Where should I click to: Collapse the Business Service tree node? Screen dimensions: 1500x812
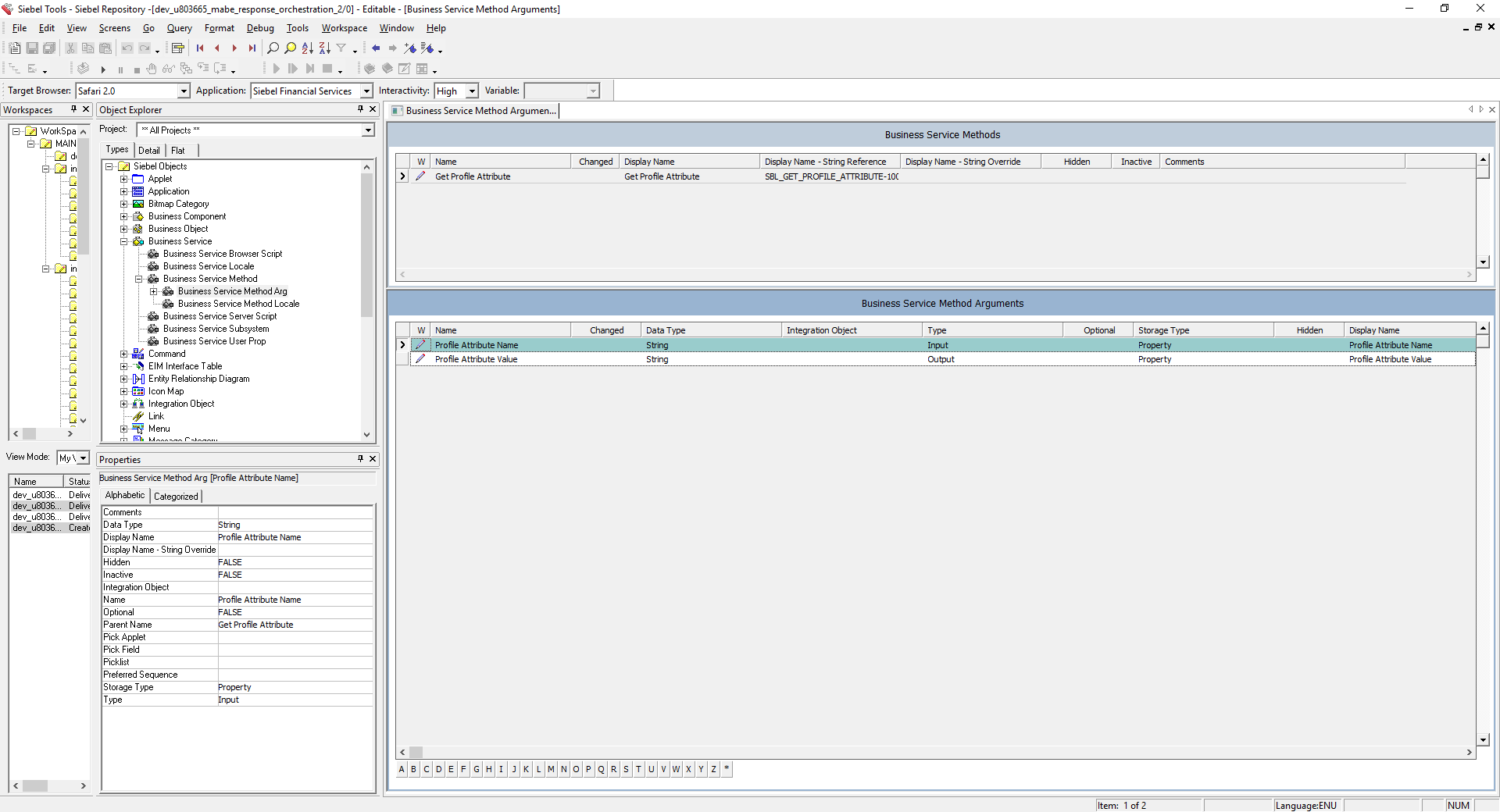coord(123,241)
